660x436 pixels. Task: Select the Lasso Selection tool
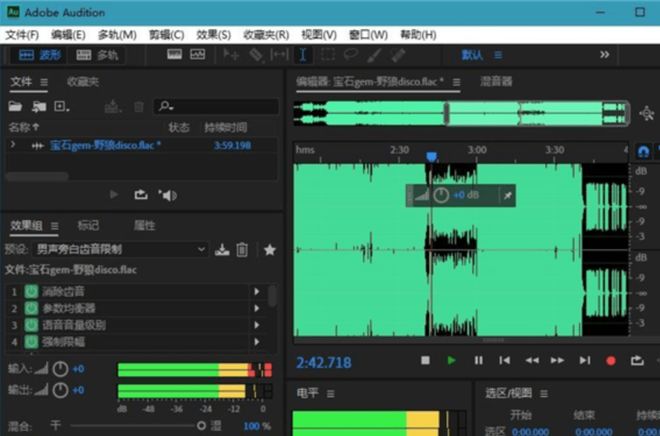coord(351,54)
